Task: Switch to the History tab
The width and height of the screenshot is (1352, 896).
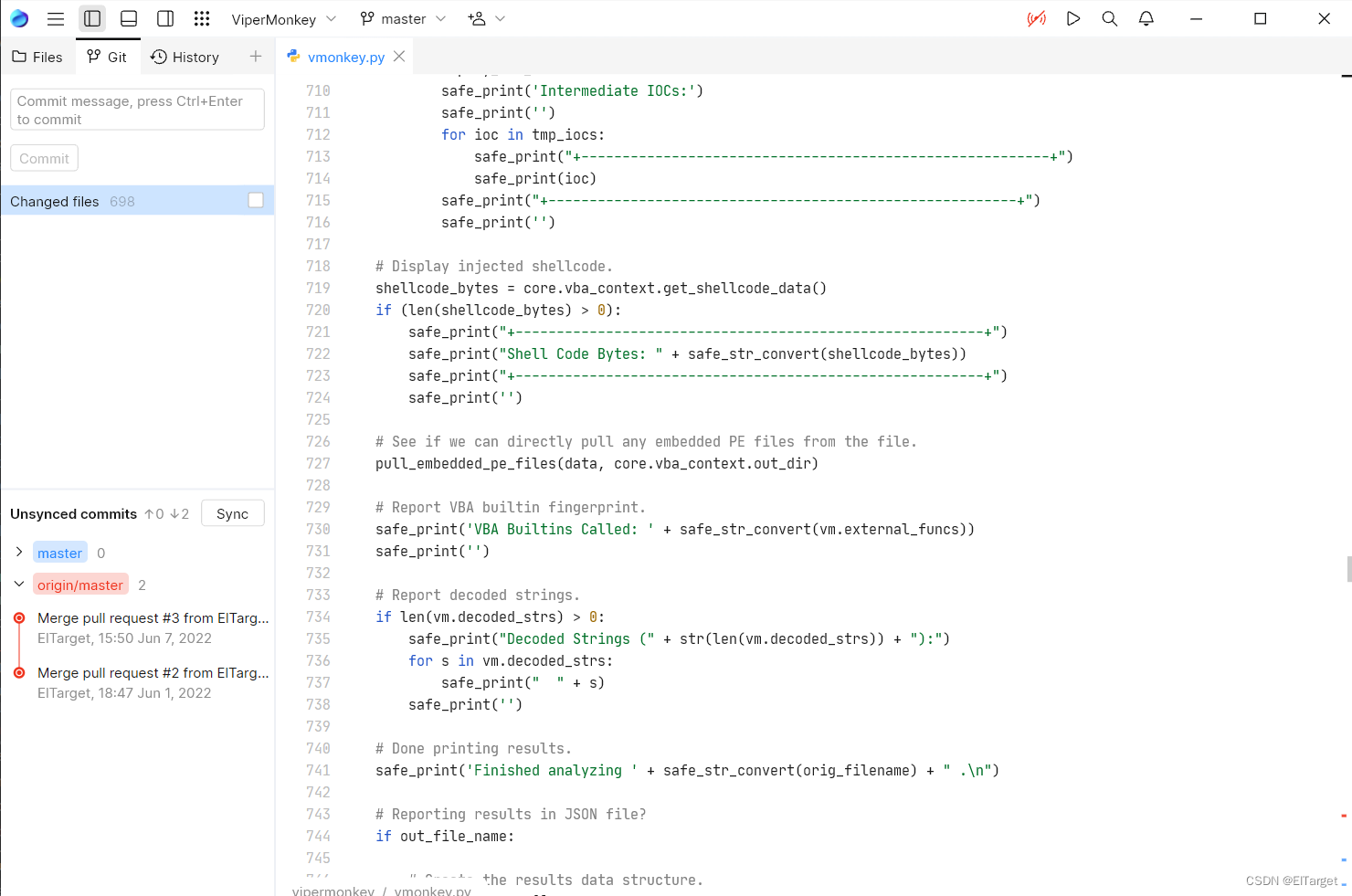Action: pos(185,57)
